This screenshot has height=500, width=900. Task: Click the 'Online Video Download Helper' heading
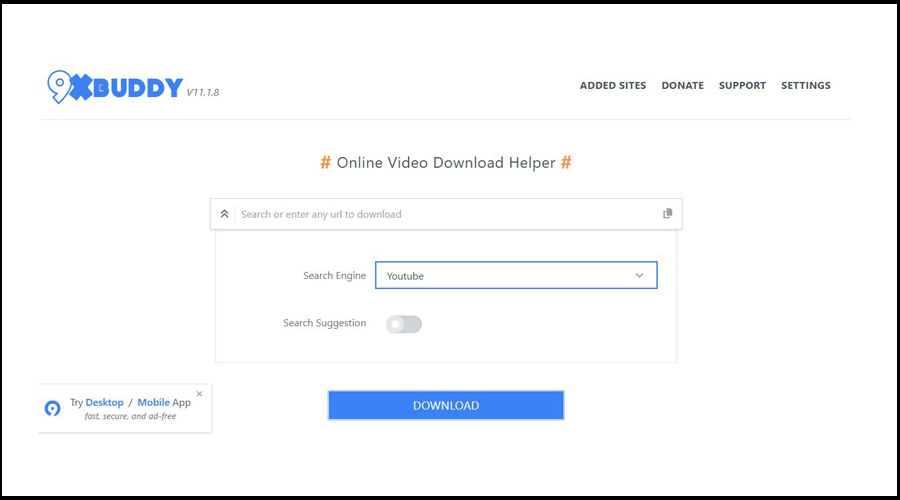pyautogui.click(x=446, y=163)
